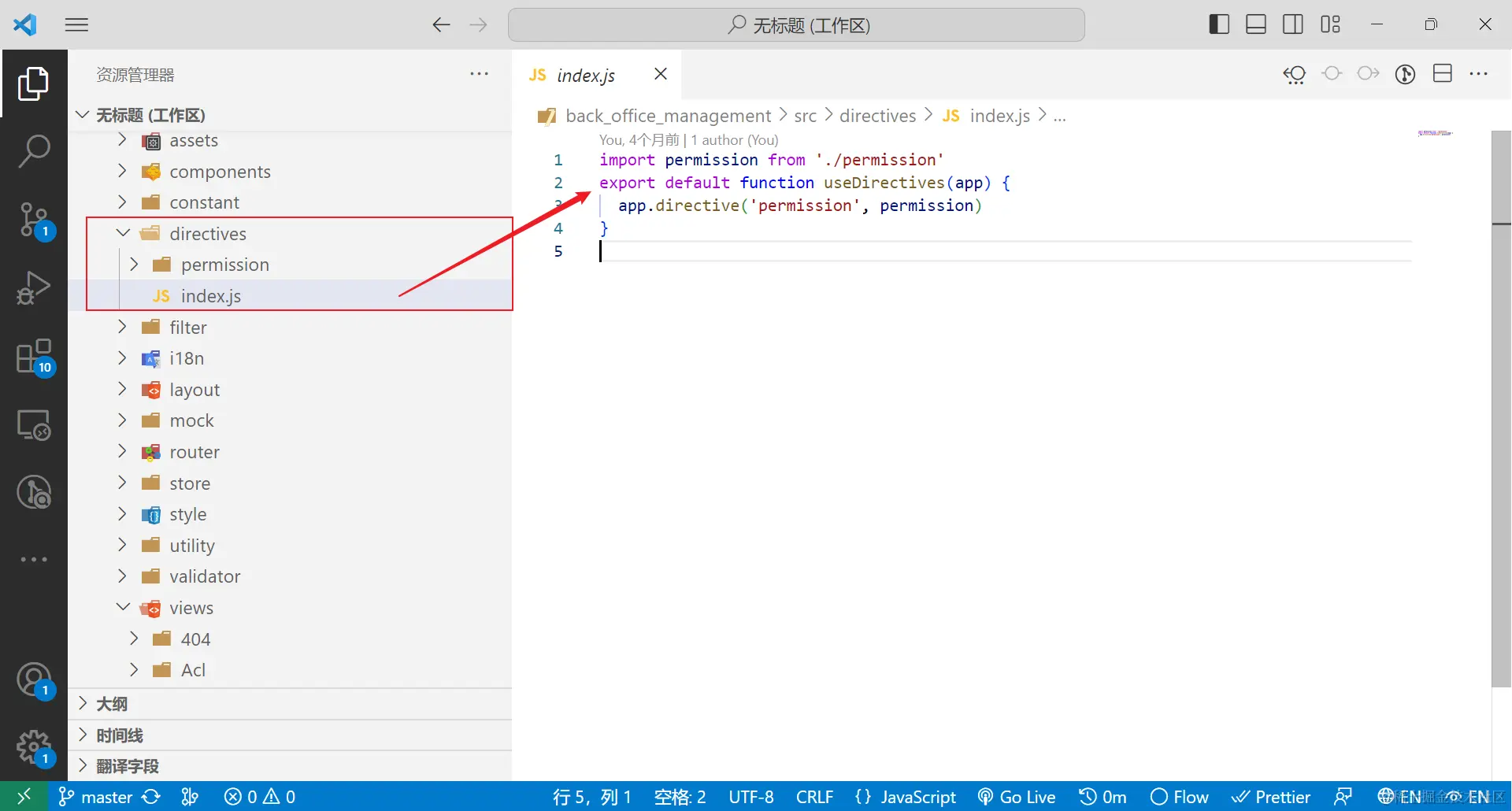Open the Manage gear settings menu

[x=34, y=746]
